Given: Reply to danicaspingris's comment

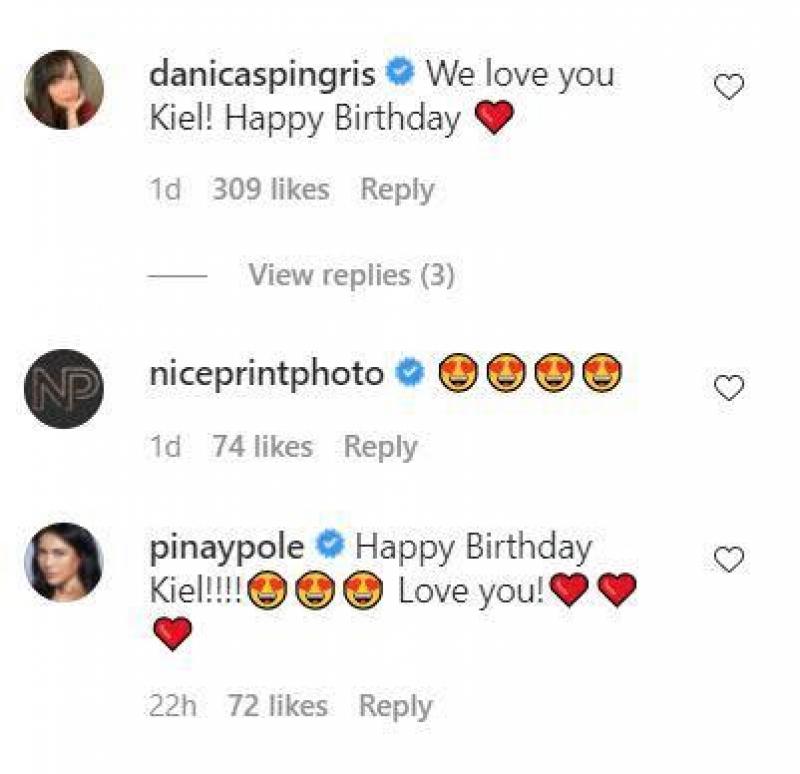Looking at the screenshot, I should click(x=397, y=189).
